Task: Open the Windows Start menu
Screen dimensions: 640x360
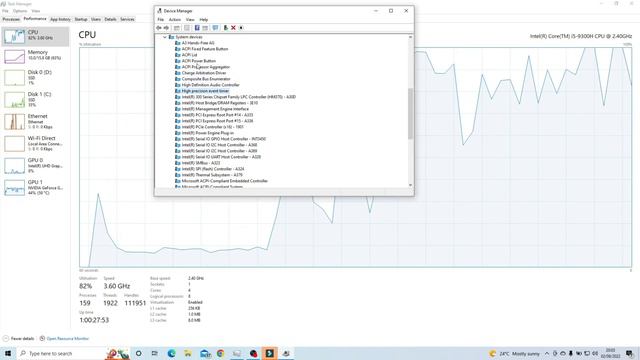Action: tap(8, 353)
